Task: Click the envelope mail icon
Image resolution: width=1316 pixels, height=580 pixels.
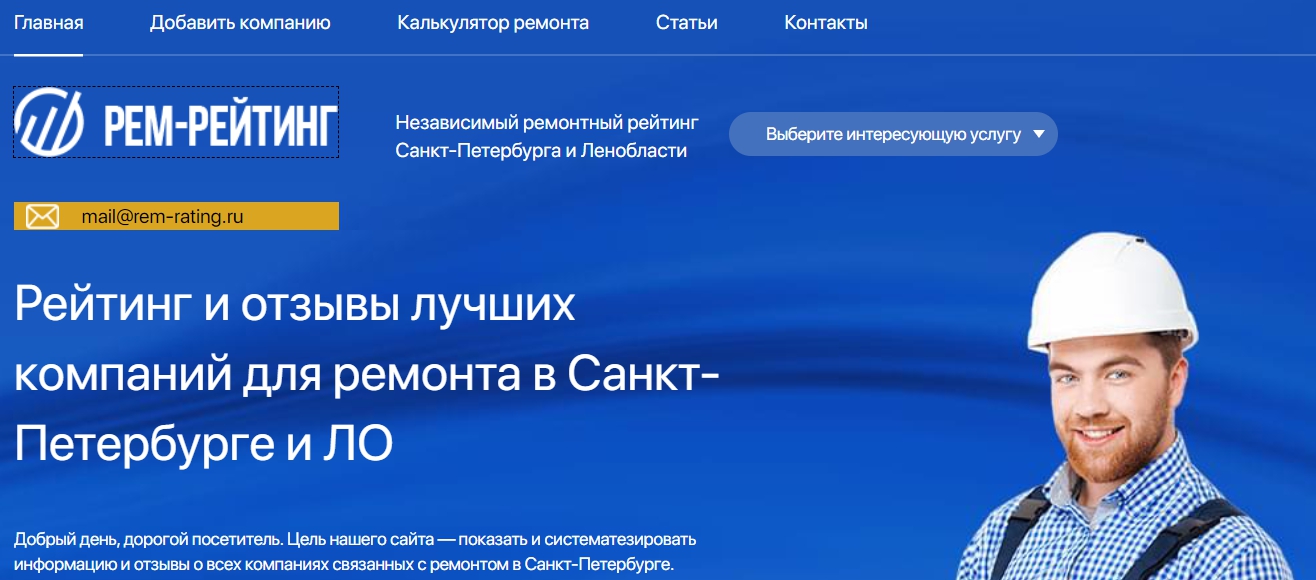Action: 42,216
